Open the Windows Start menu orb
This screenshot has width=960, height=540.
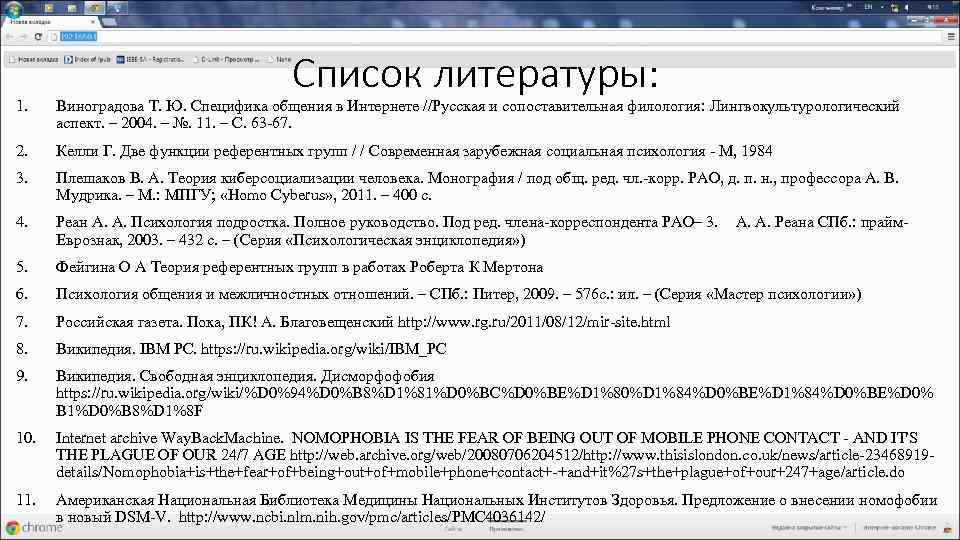coord(13,8)
